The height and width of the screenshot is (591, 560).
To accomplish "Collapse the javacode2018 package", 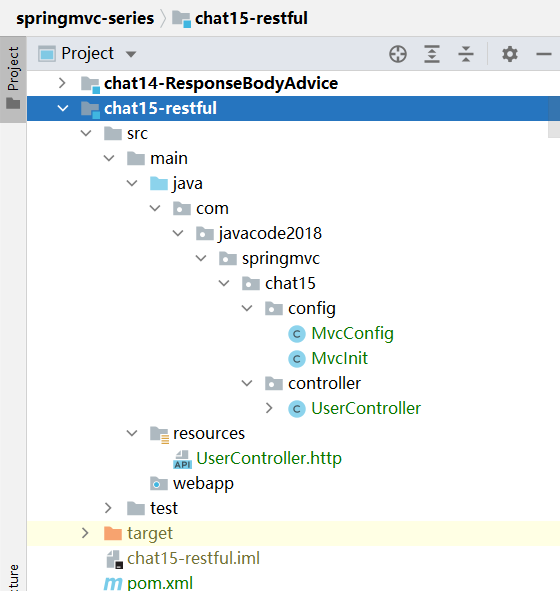I will tap(178, 233).
